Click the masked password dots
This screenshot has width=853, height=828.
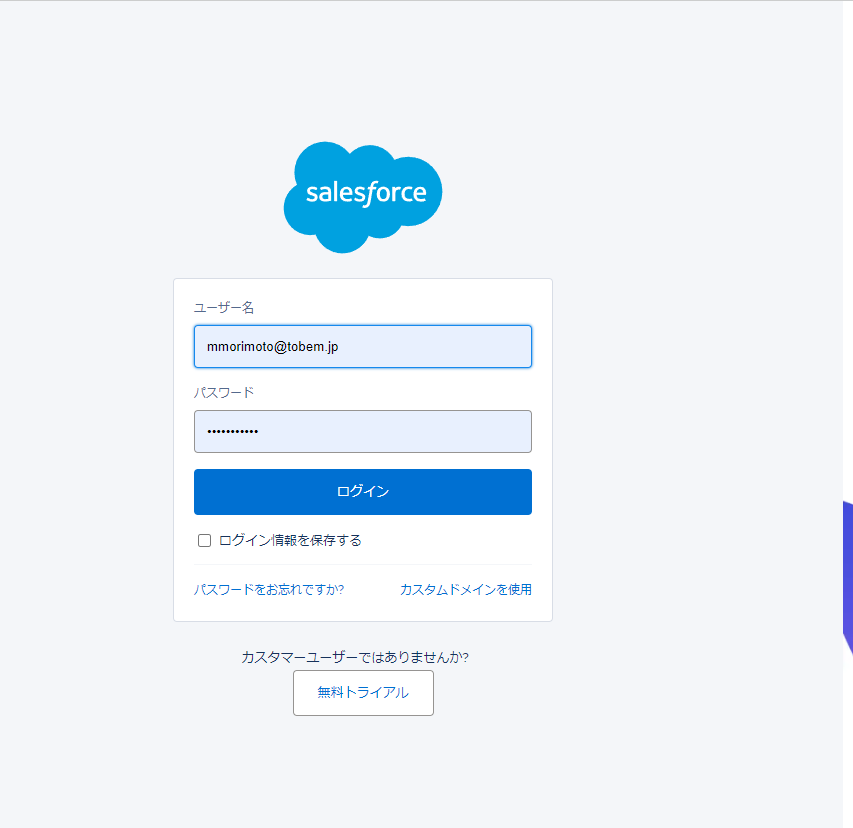(x=233, y=432)
